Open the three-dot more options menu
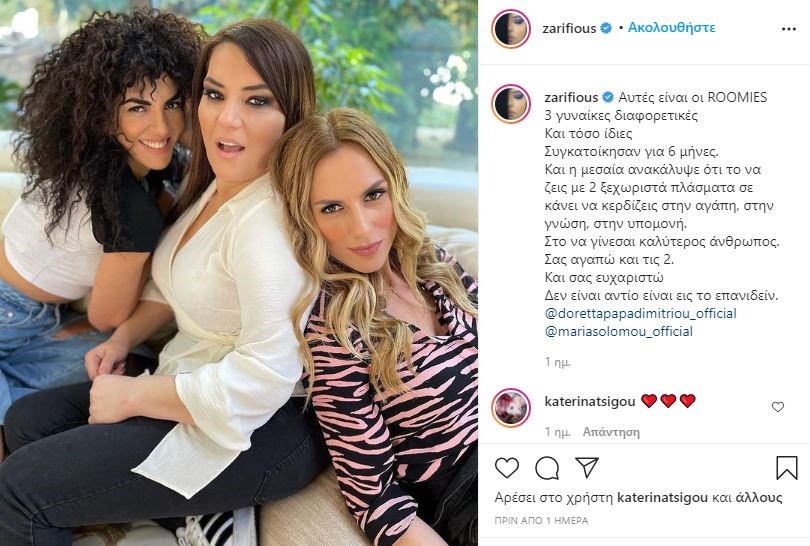 click(789, 29)
